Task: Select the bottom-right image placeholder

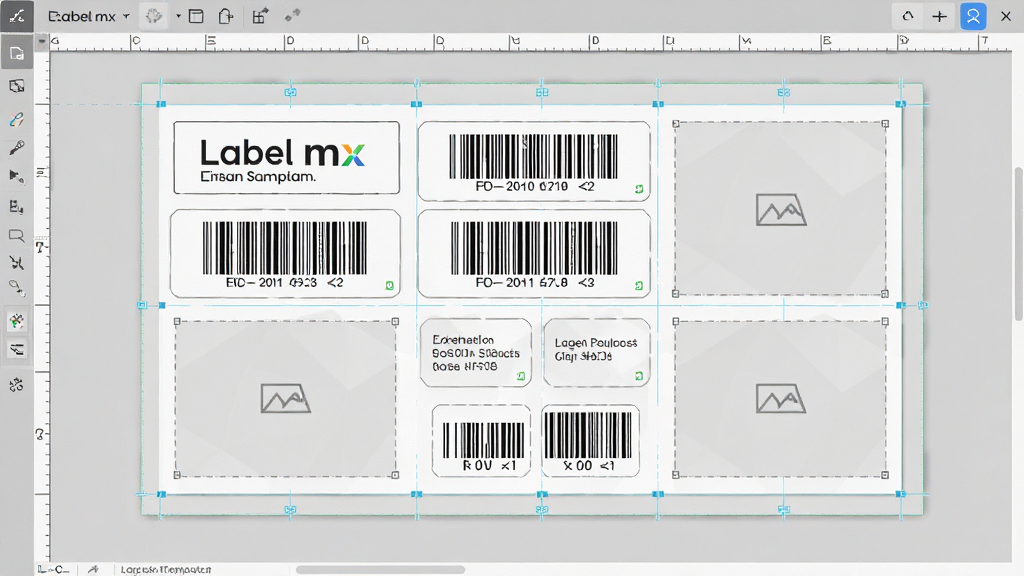Action: [780, 398]
